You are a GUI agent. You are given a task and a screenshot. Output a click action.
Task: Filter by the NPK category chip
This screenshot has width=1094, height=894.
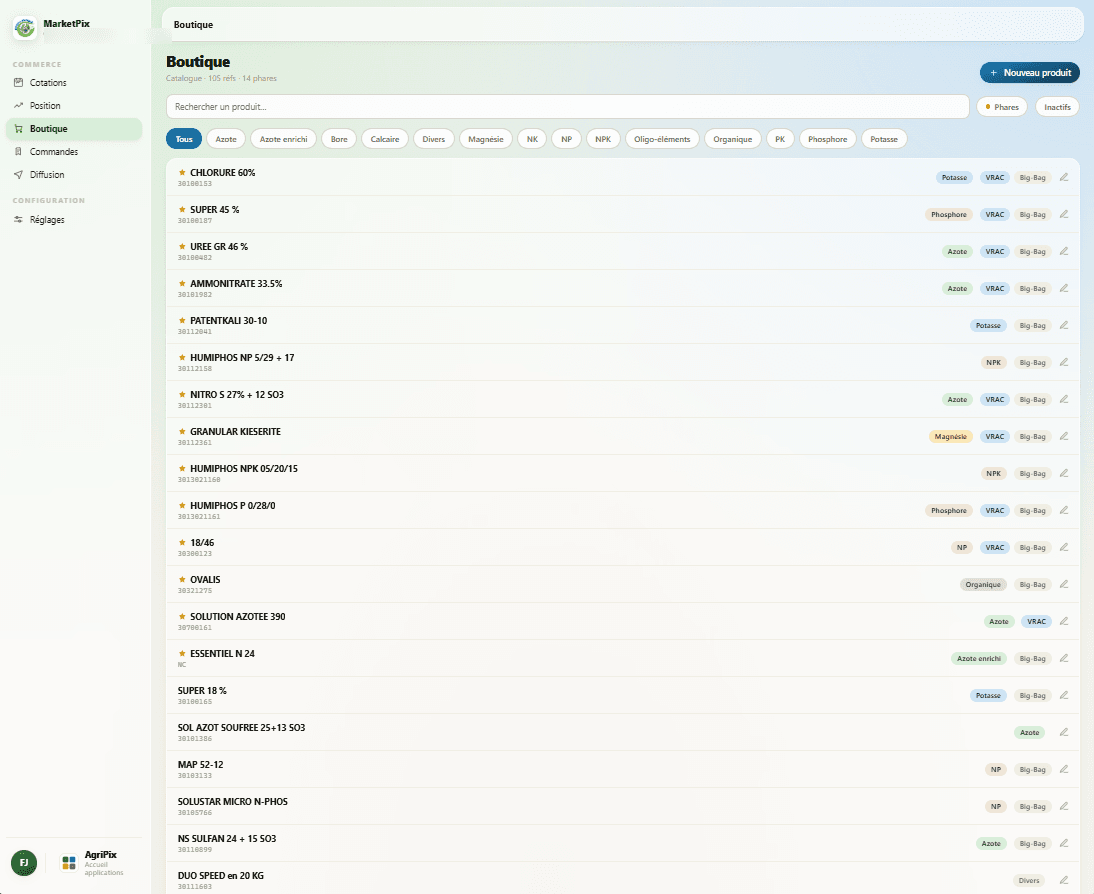(603, 139)
